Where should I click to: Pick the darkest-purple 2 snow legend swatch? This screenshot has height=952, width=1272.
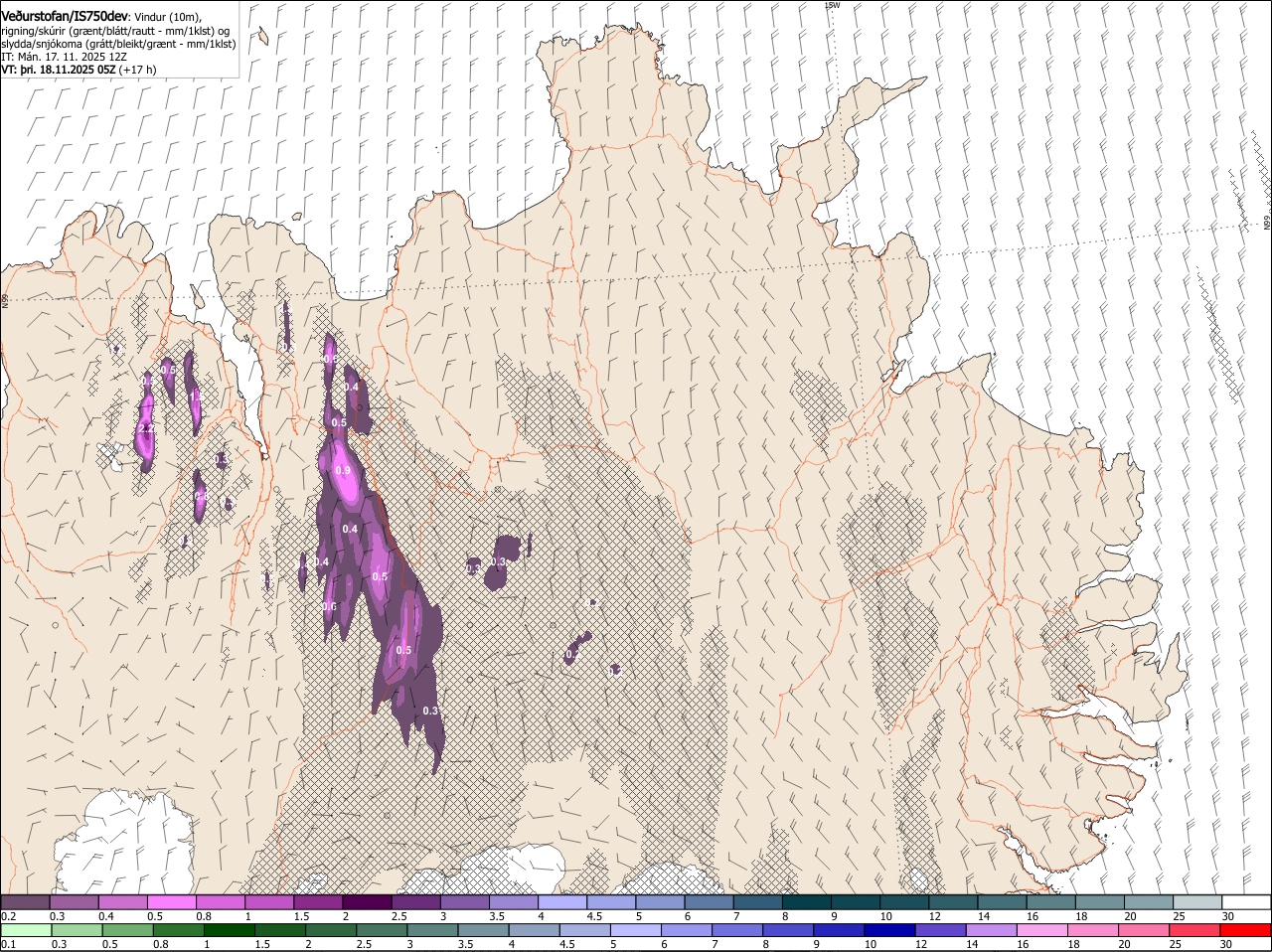point(367,901)
